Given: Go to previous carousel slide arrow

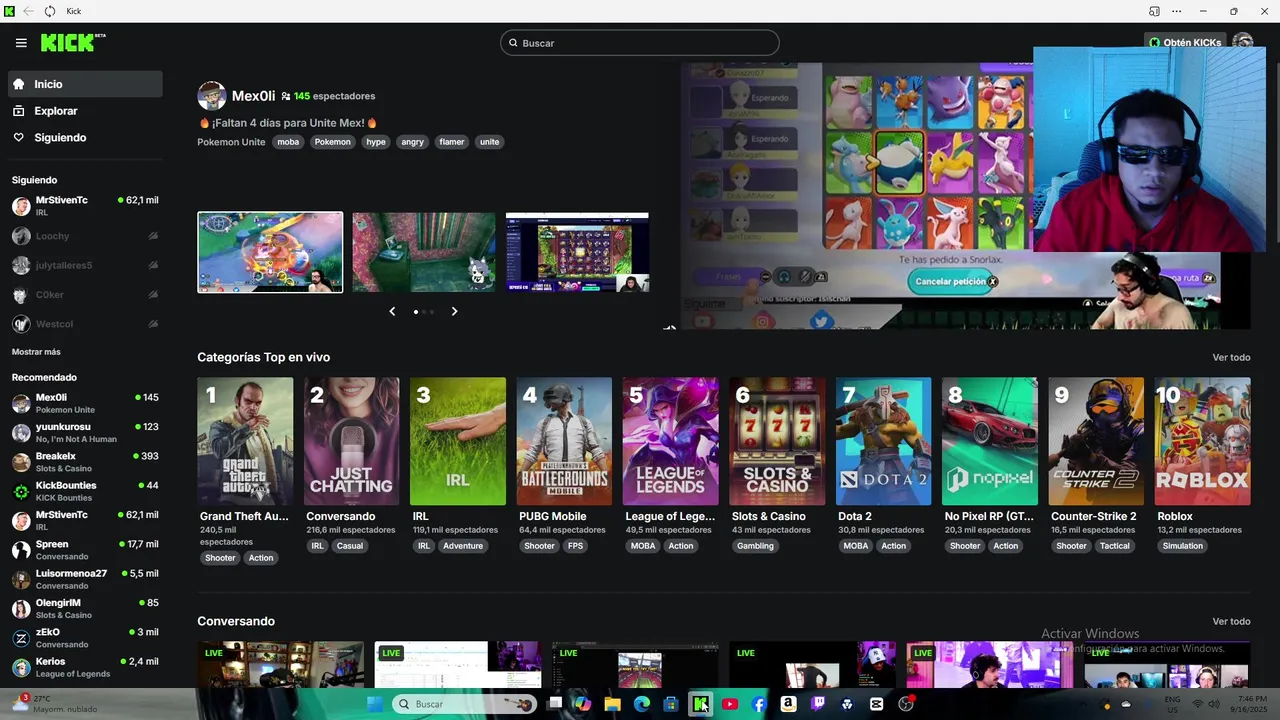Looking at the screenshot, I should pos(392,311).
